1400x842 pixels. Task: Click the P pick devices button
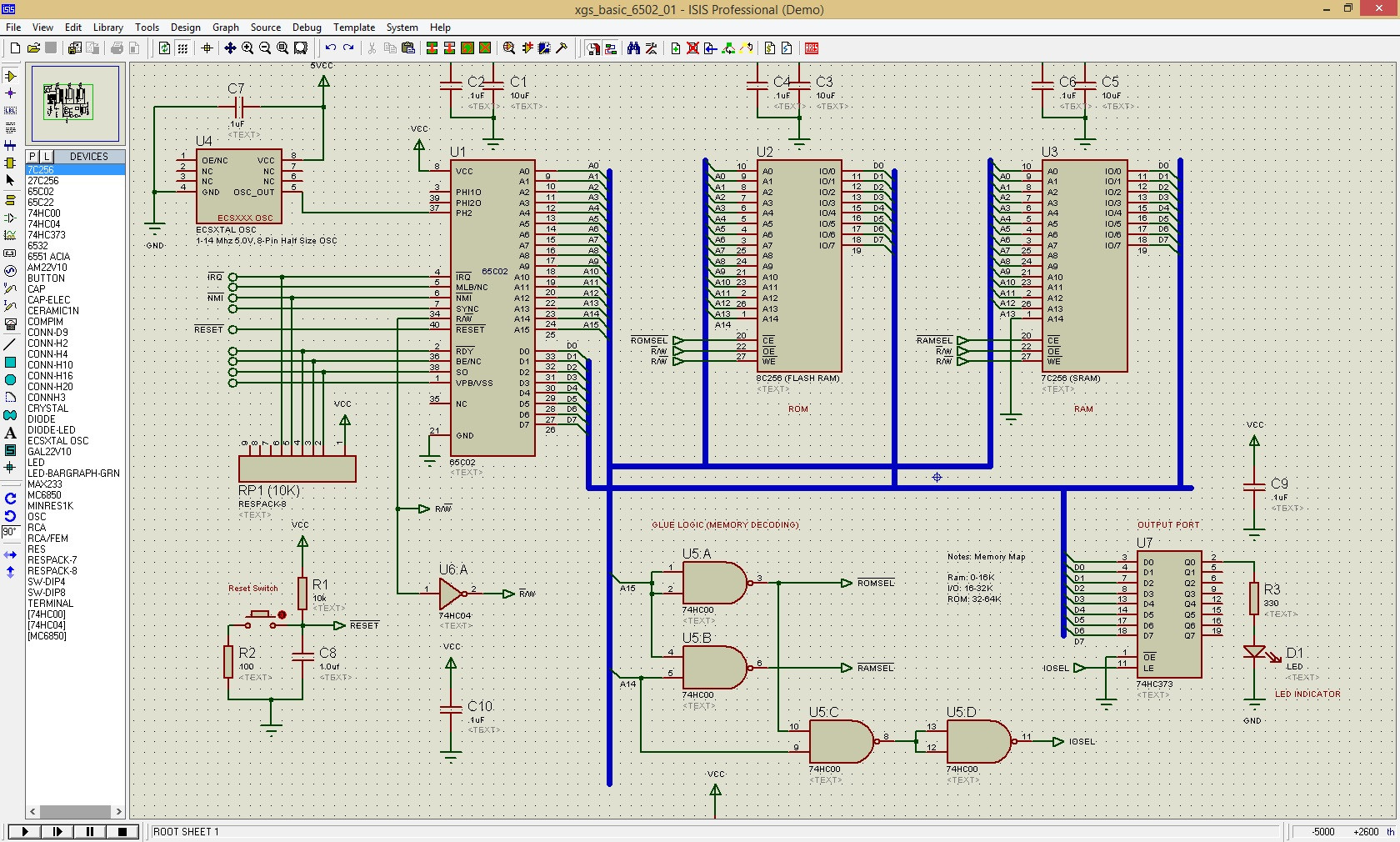(32, 157)
